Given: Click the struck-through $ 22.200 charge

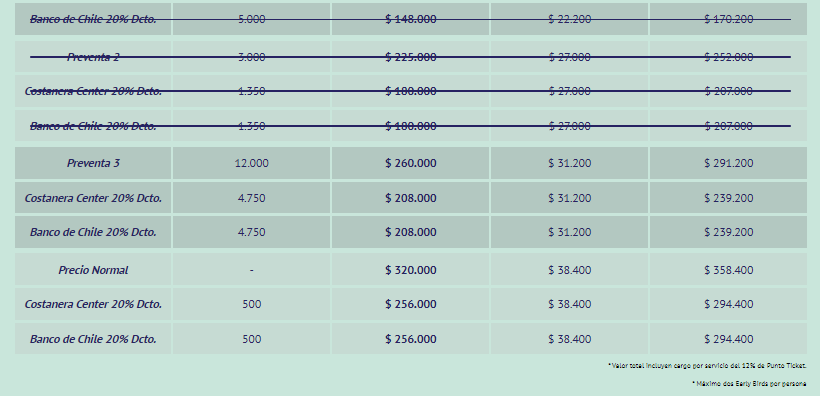Looking at the screenshot, I should click(570, 19).
